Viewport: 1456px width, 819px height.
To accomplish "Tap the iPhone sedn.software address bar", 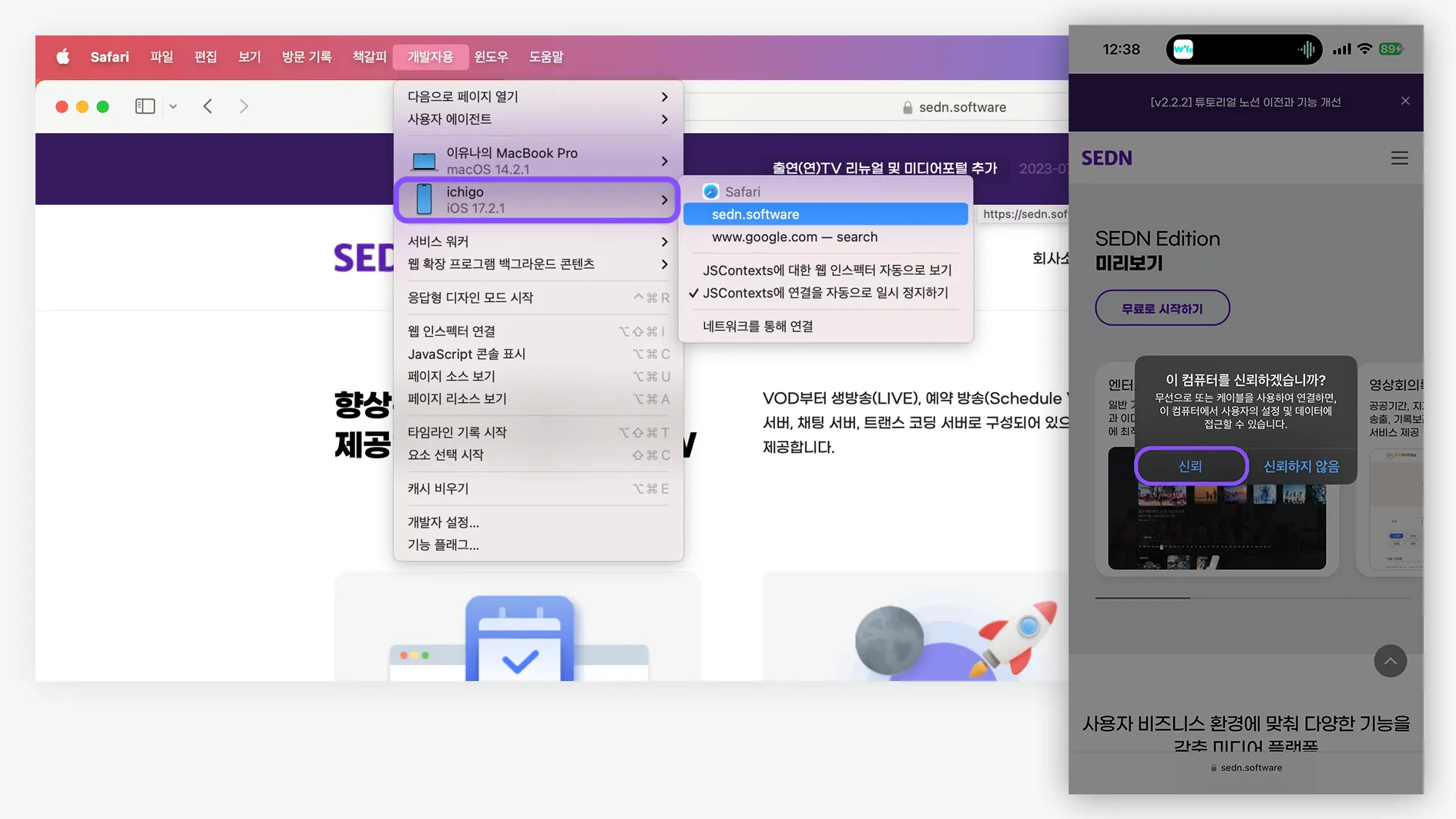I will tap(1246, 767).
